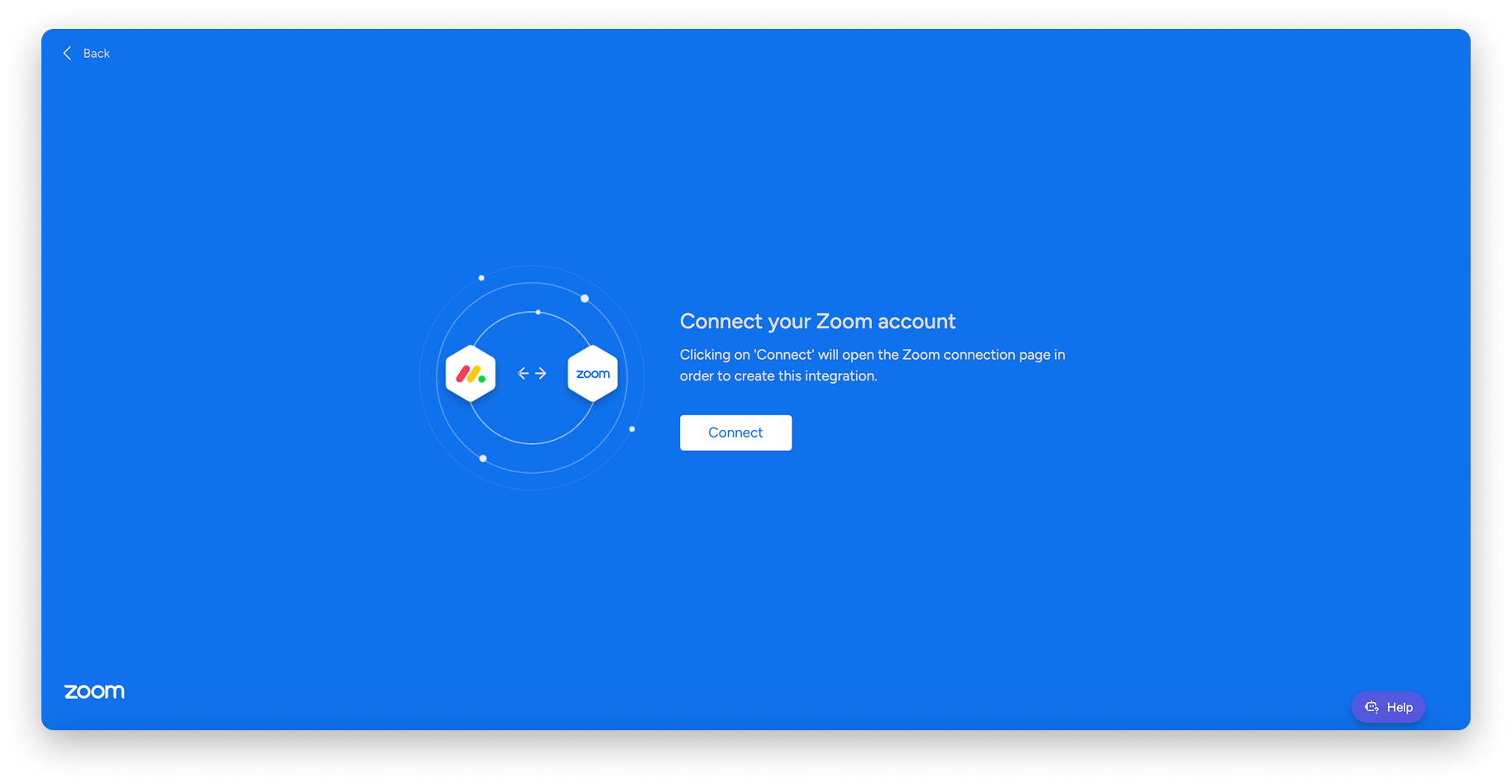Click the Zoom hexagon logo
Screen dimensions: 1512x784
592,374
